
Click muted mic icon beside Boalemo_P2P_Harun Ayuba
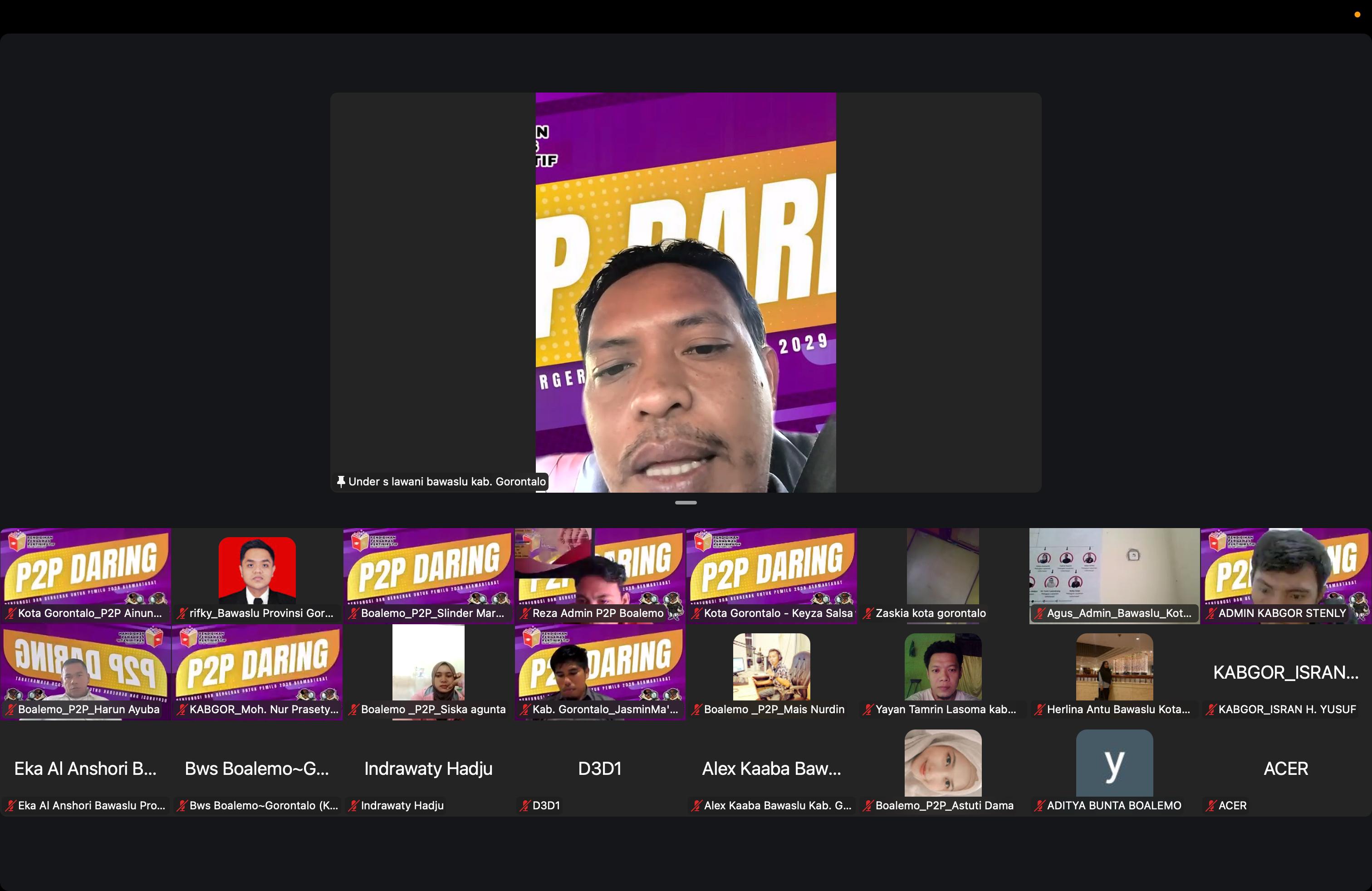10,710
